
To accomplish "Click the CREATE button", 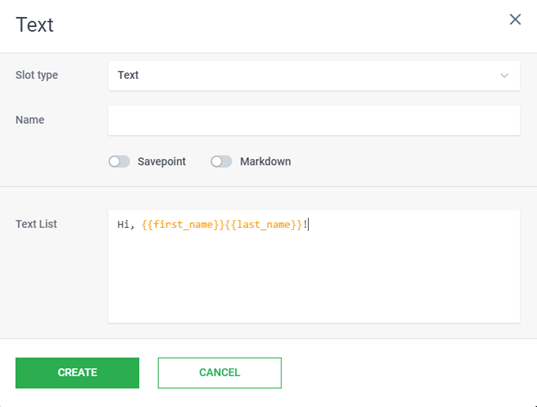I will point(77,373).
